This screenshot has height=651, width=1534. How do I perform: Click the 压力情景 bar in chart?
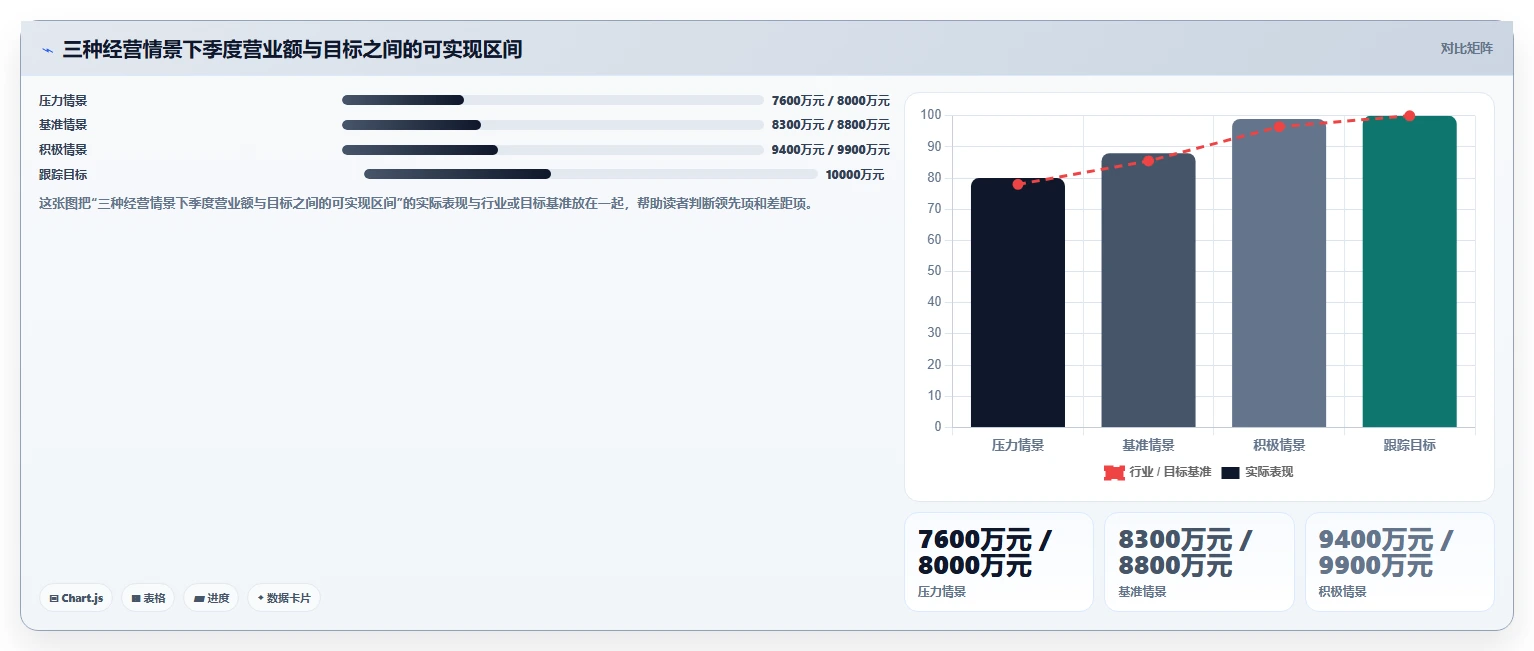click(x=1018, y=303)
